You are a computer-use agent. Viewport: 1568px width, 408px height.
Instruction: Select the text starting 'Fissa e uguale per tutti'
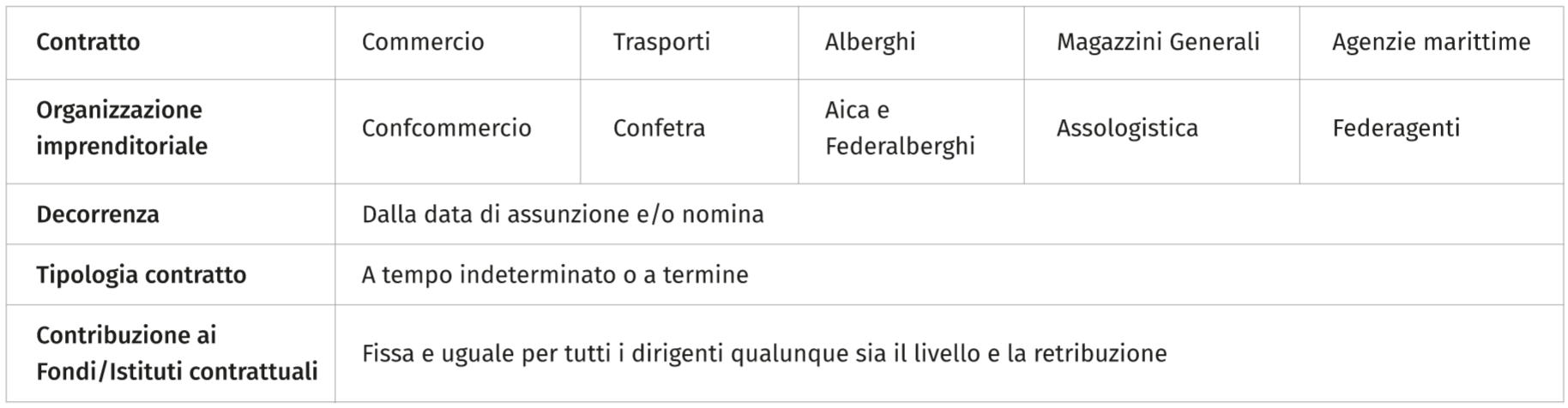coord(764,353)
